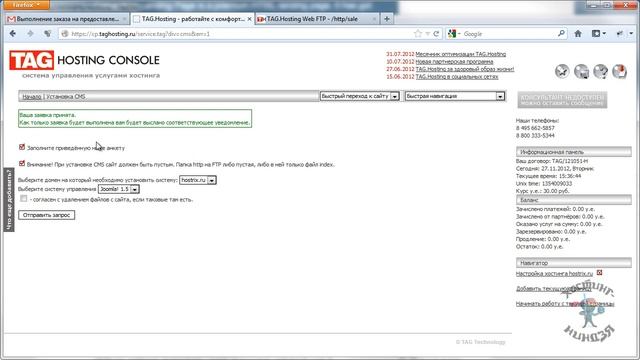Screen dimensions: 640x360
Task: Open 'TAG.Hosting в социальных сетях' link
Action: [457, 77]
